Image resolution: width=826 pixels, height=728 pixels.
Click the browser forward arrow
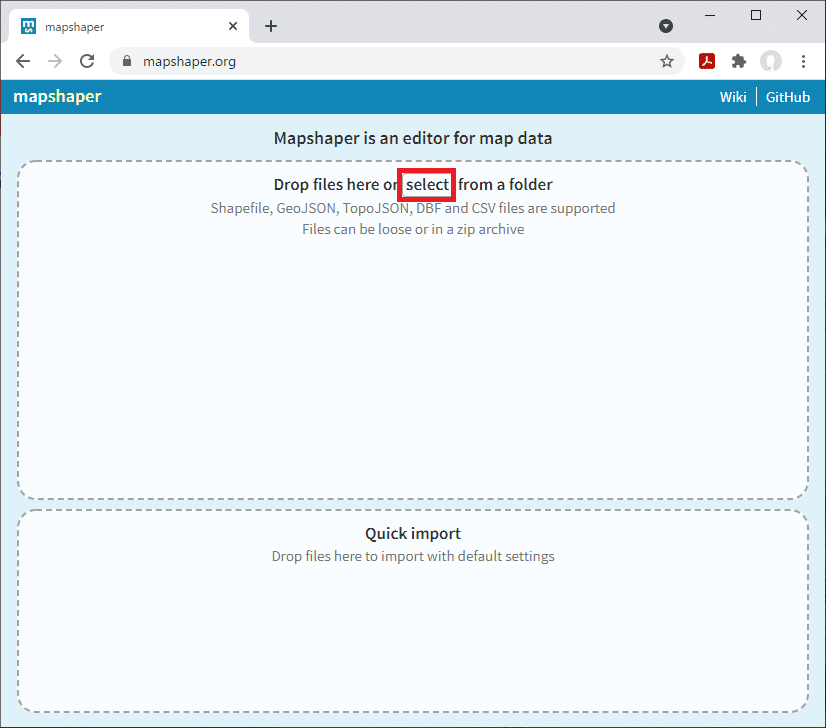coord(55,62)
